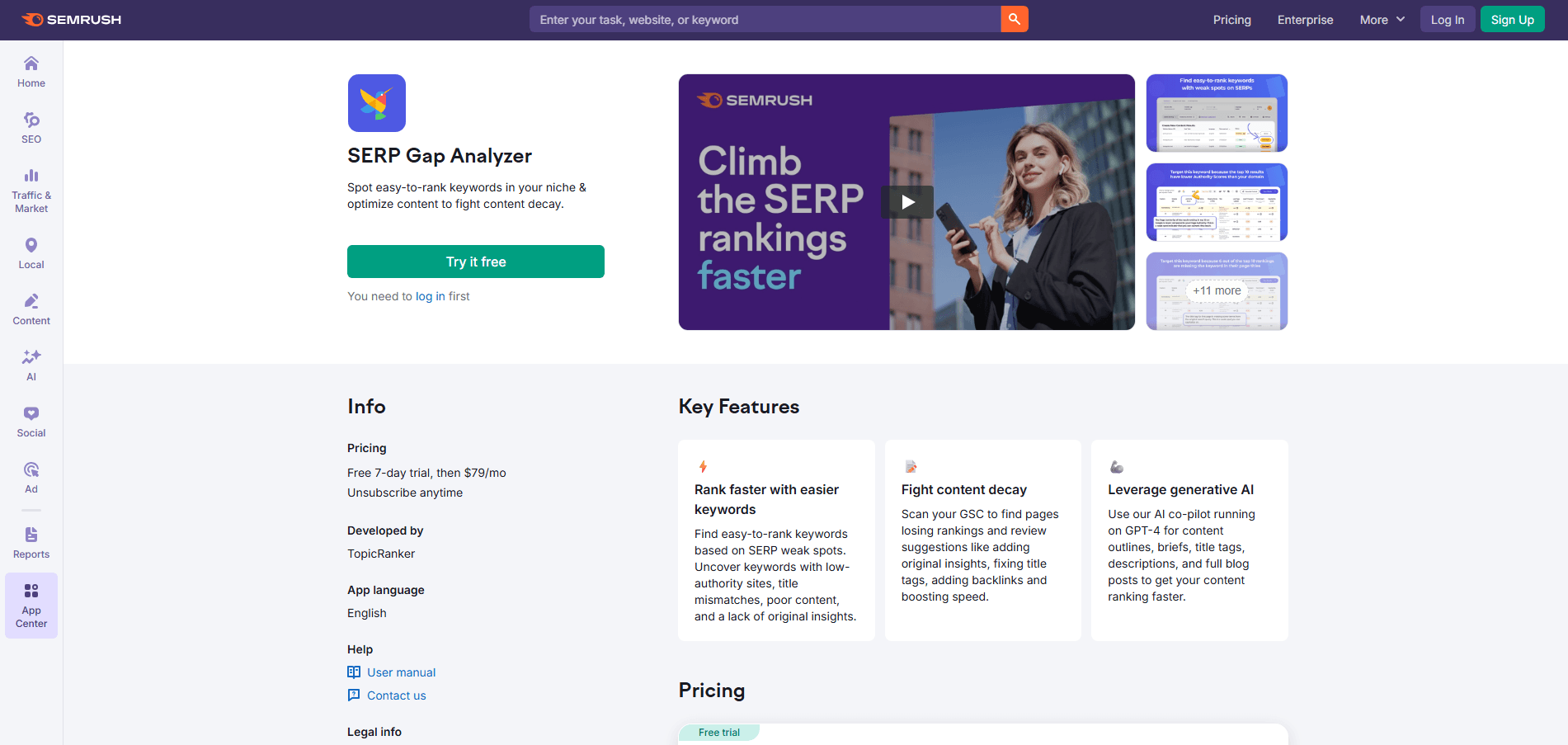Viewport: 1568px width, 745px height.
Task: Click the Try it free button
Action: pos(475,261)
